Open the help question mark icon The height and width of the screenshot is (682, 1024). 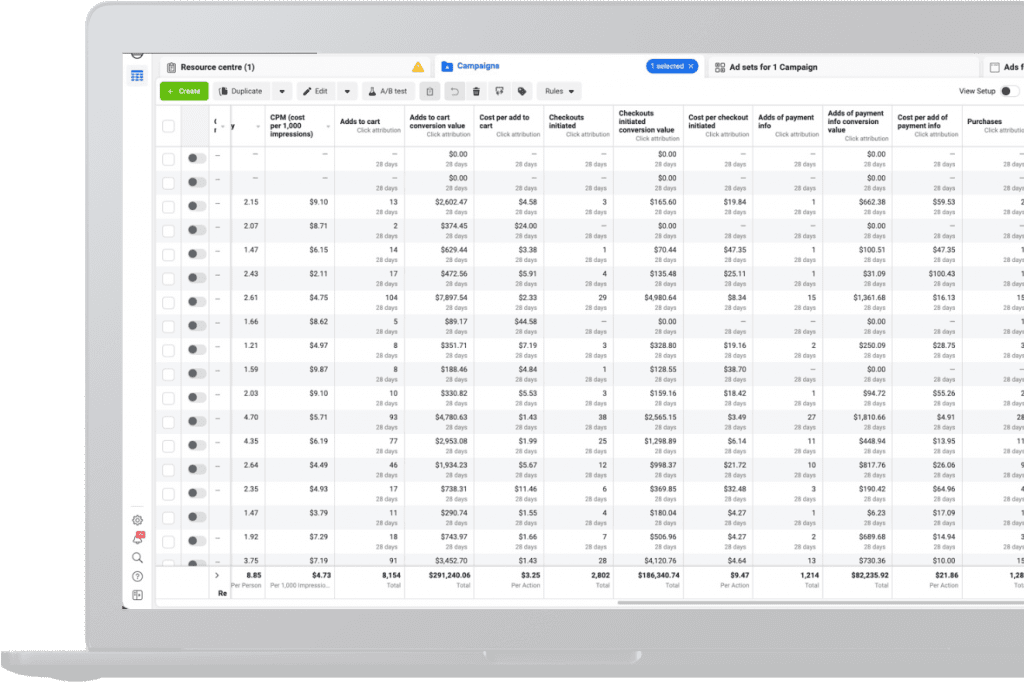(x=137, y=576)
